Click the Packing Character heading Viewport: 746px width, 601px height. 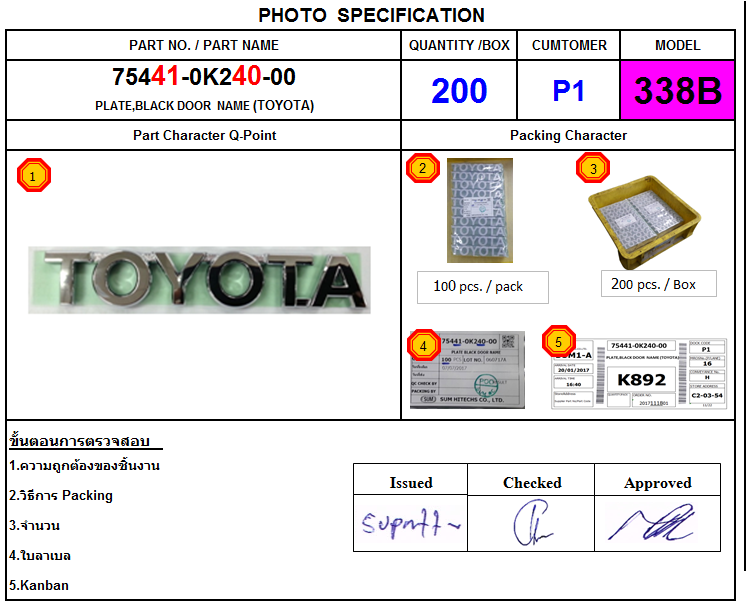pos(568,136)
